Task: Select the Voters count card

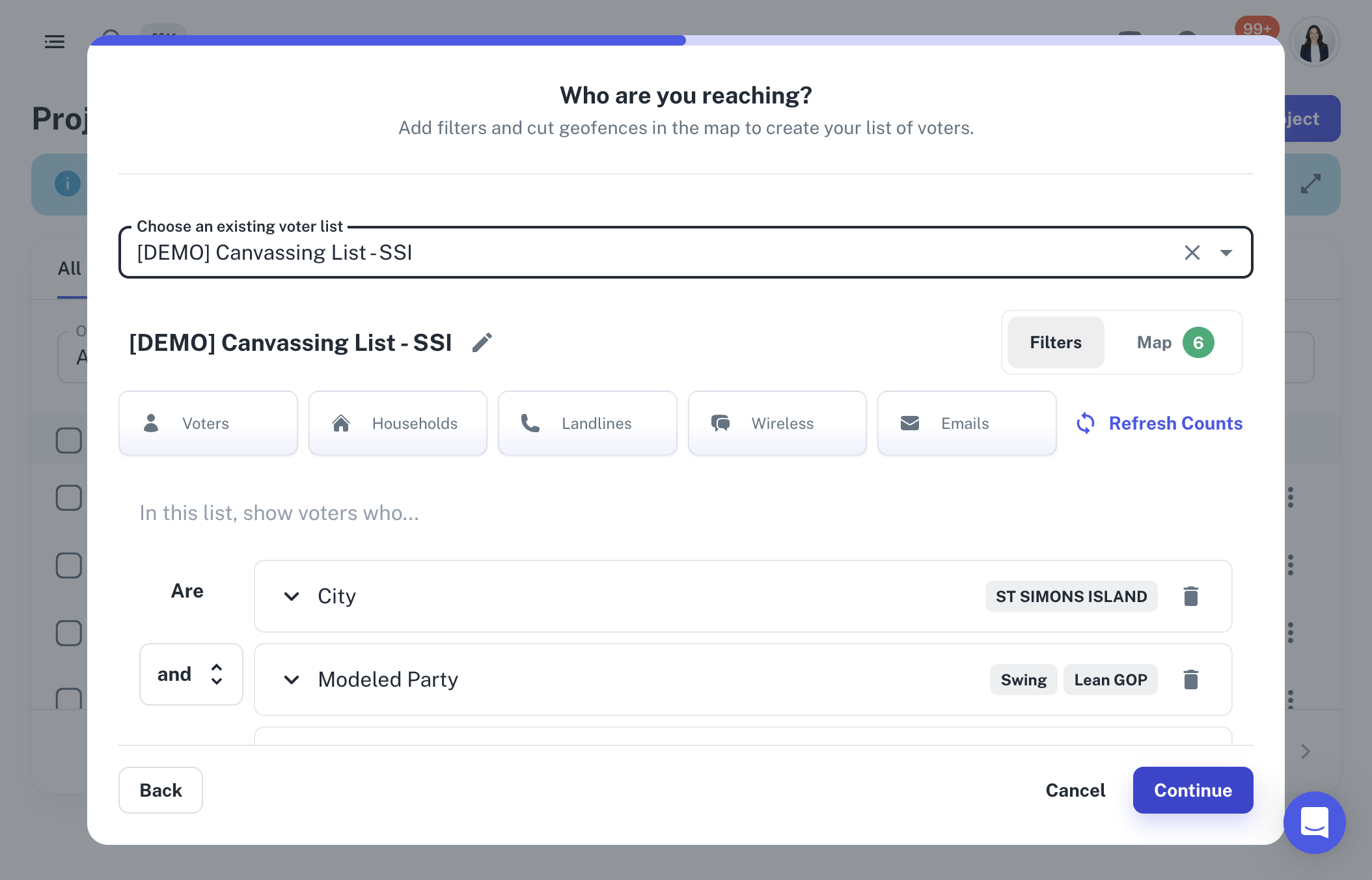Action: (208, 423)
